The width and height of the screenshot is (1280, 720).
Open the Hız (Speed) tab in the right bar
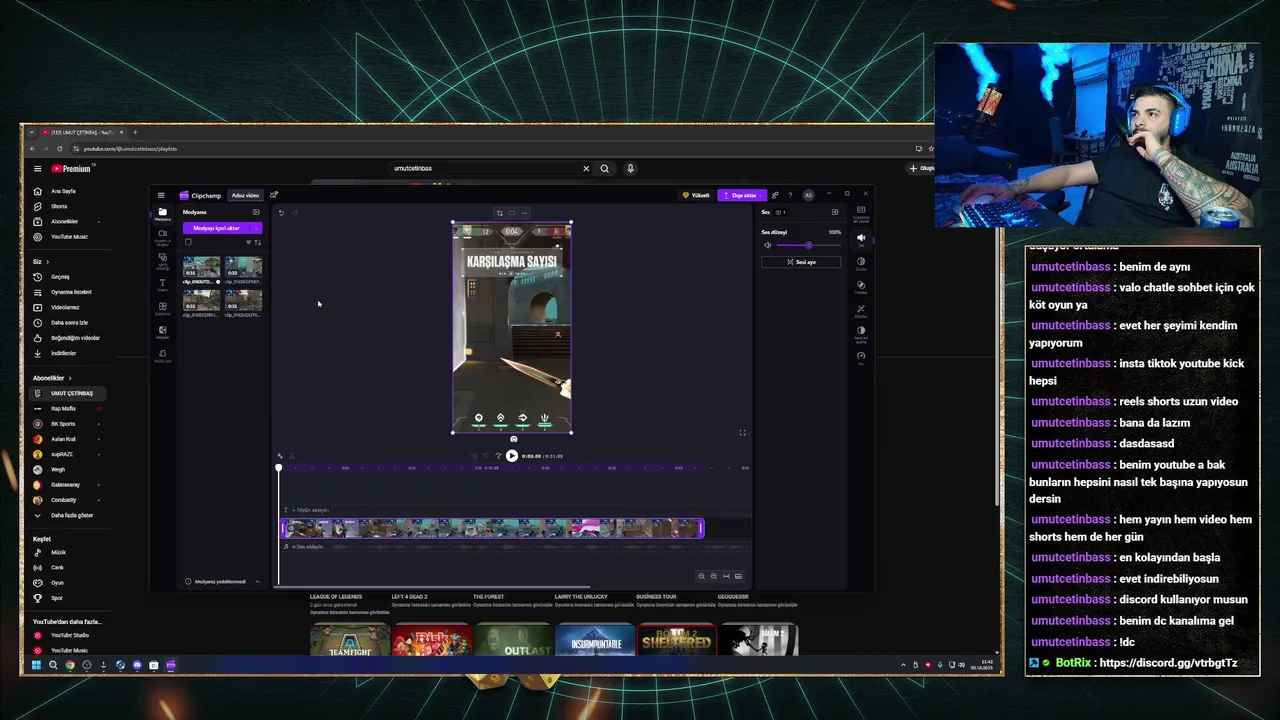861,357
